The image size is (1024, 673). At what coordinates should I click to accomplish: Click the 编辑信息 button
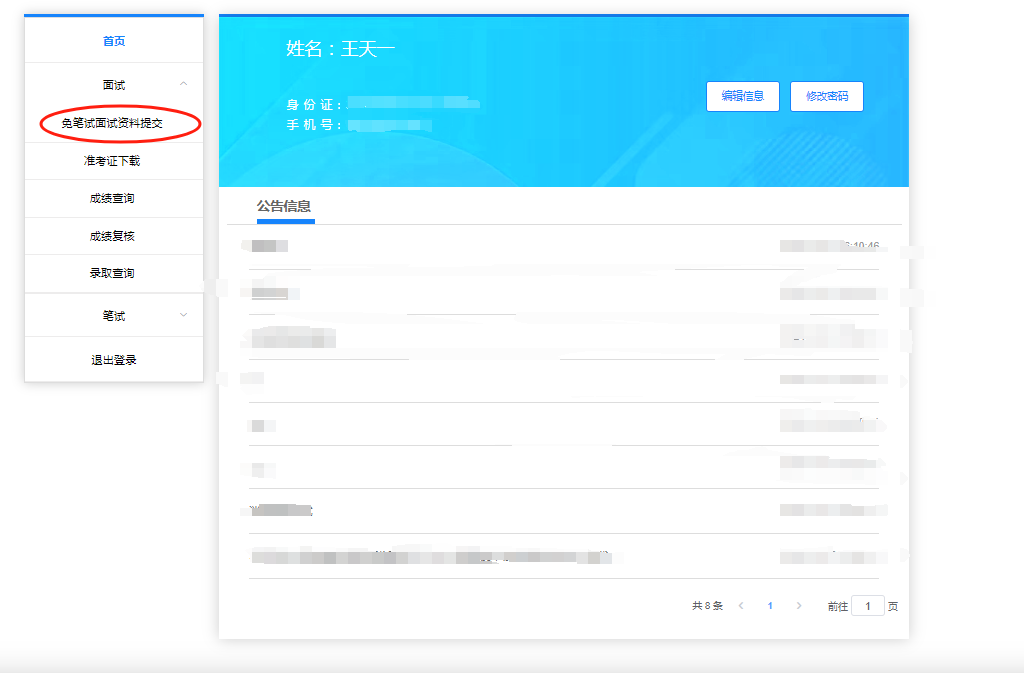pos(742,96)
